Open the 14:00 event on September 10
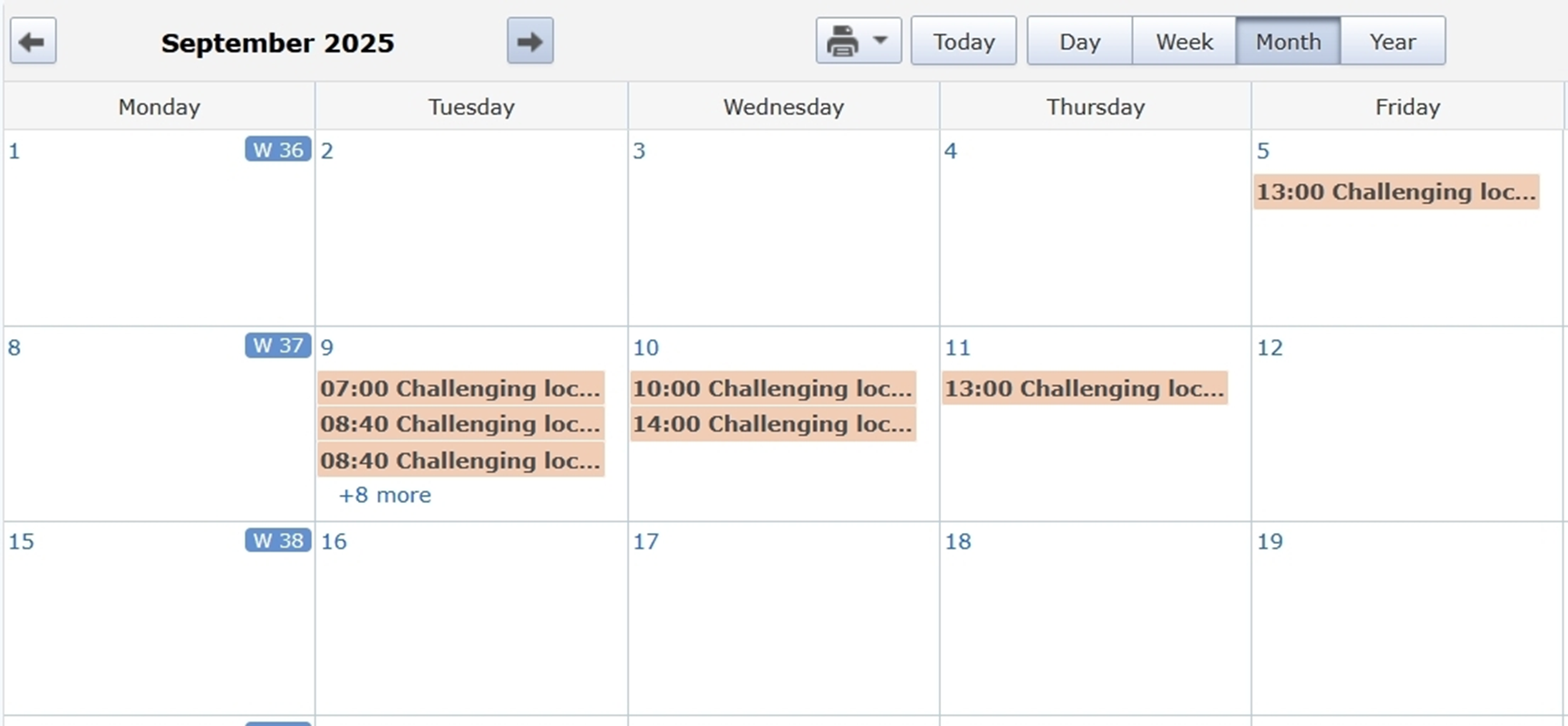Viewport: 1568px width, 726px height. (772, 424)
